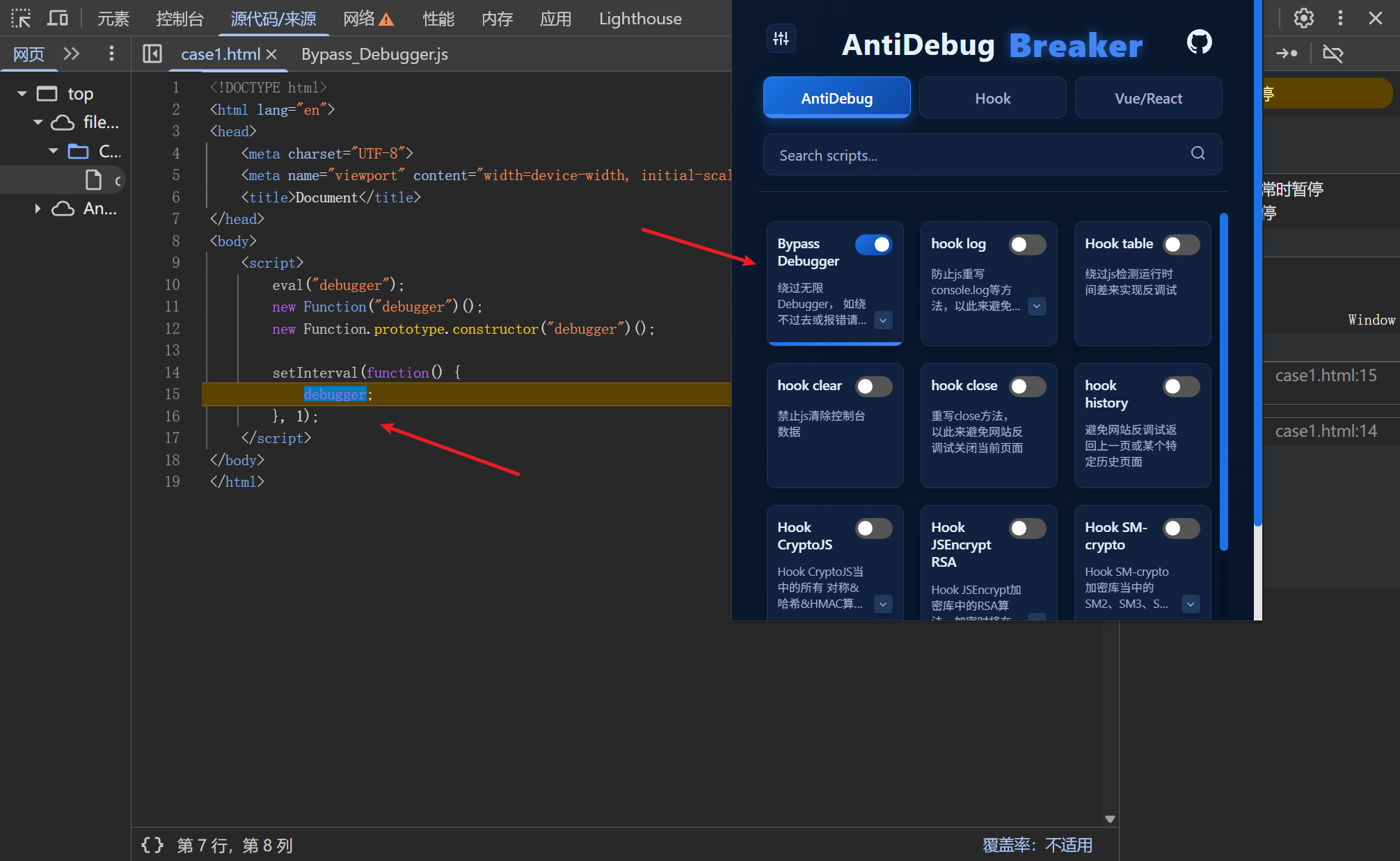Click the Search scripts input field
Viewport: 1400px width, 861px height.
[992, 154]
